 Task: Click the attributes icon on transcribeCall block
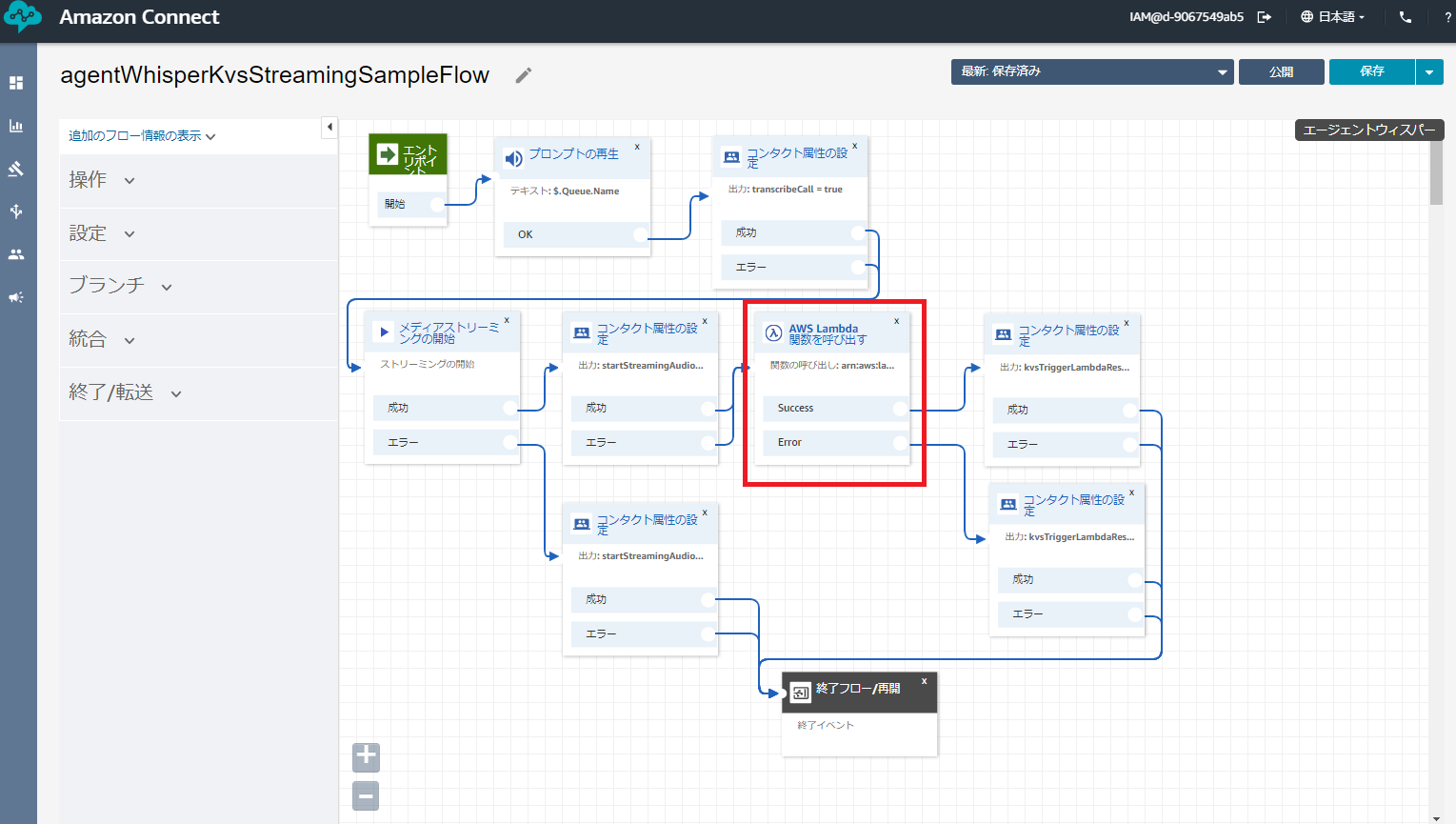[x=731, y=157]
